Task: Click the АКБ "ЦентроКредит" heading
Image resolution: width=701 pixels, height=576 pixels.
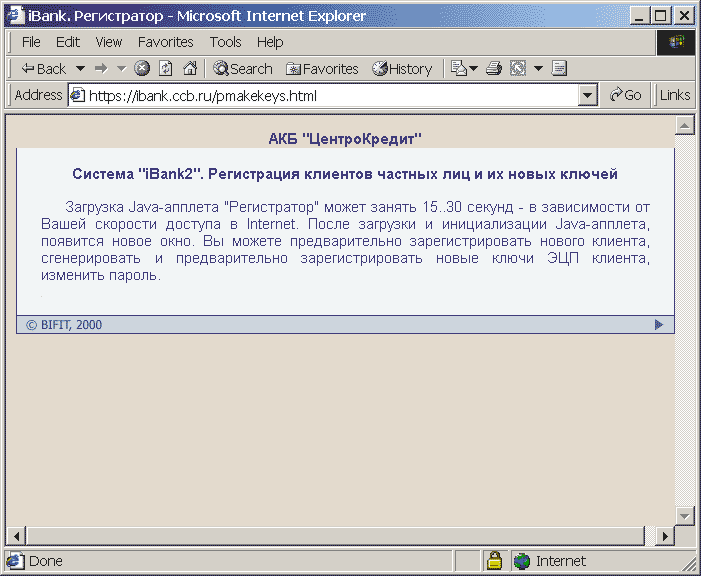Action: coord(345,139)
